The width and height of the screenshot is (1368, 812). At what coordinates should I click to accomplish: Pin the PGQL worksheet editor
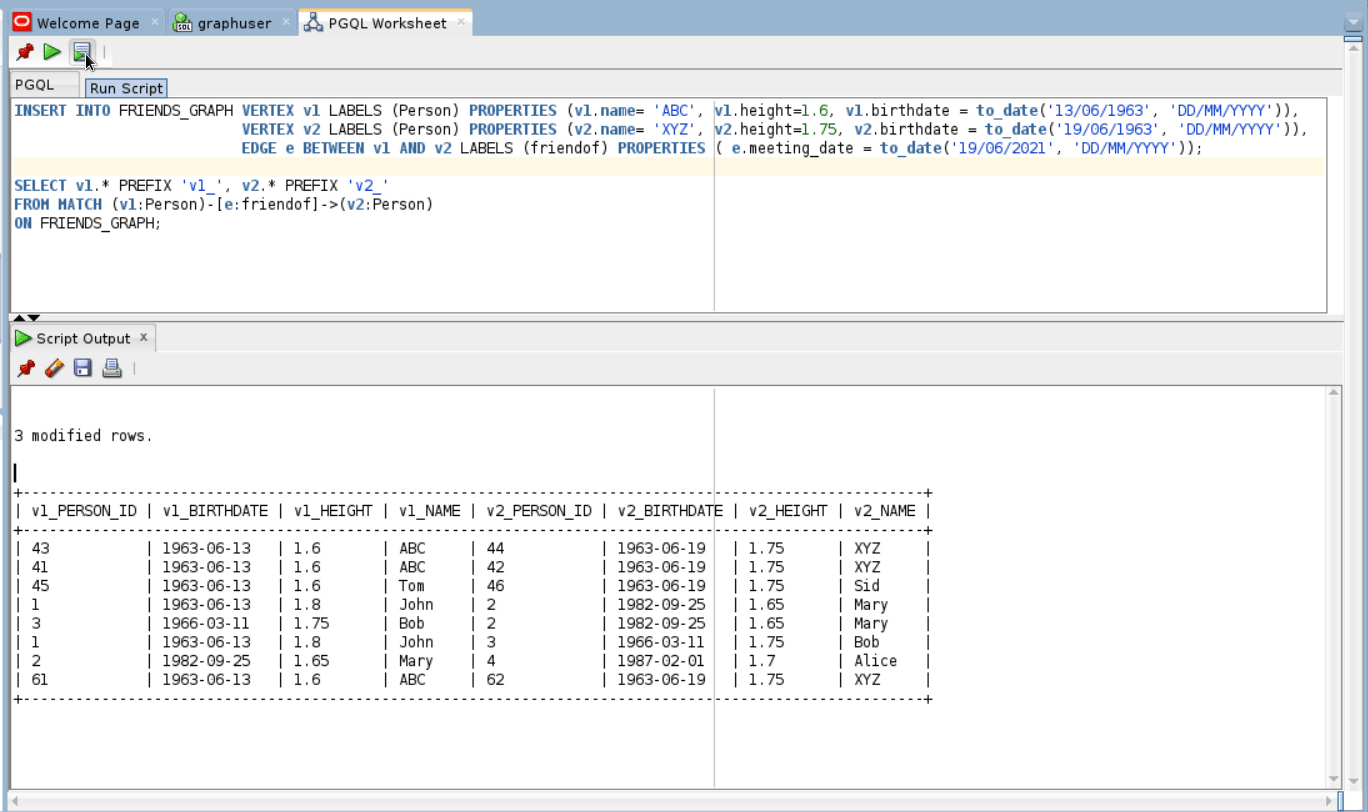25,51
